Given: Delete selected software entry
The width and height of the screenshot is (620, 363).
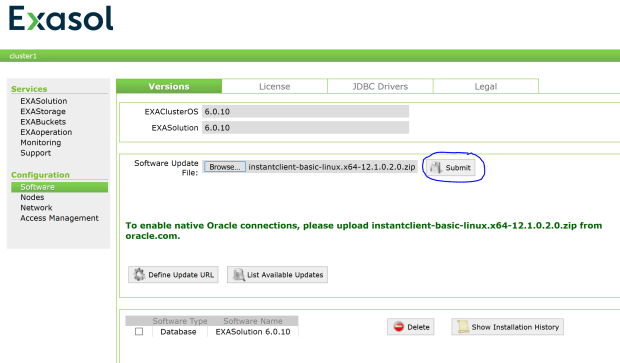Looking at the screenshot, I should pyautogui.click(x=410, y=327).
